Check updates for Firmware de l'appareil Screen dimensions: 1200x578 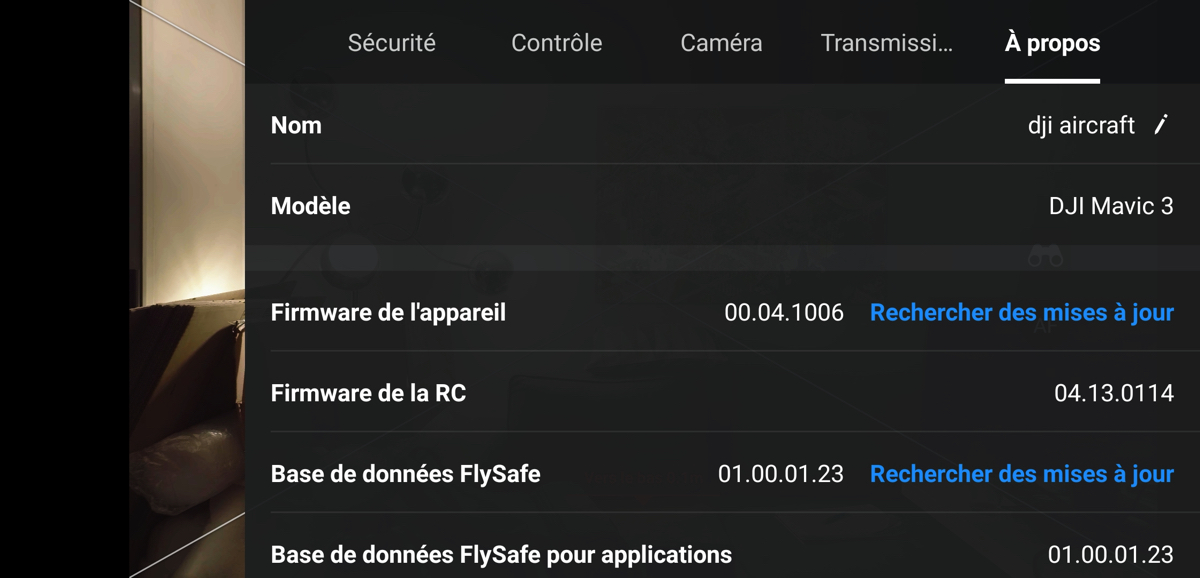click(1021, 313)
